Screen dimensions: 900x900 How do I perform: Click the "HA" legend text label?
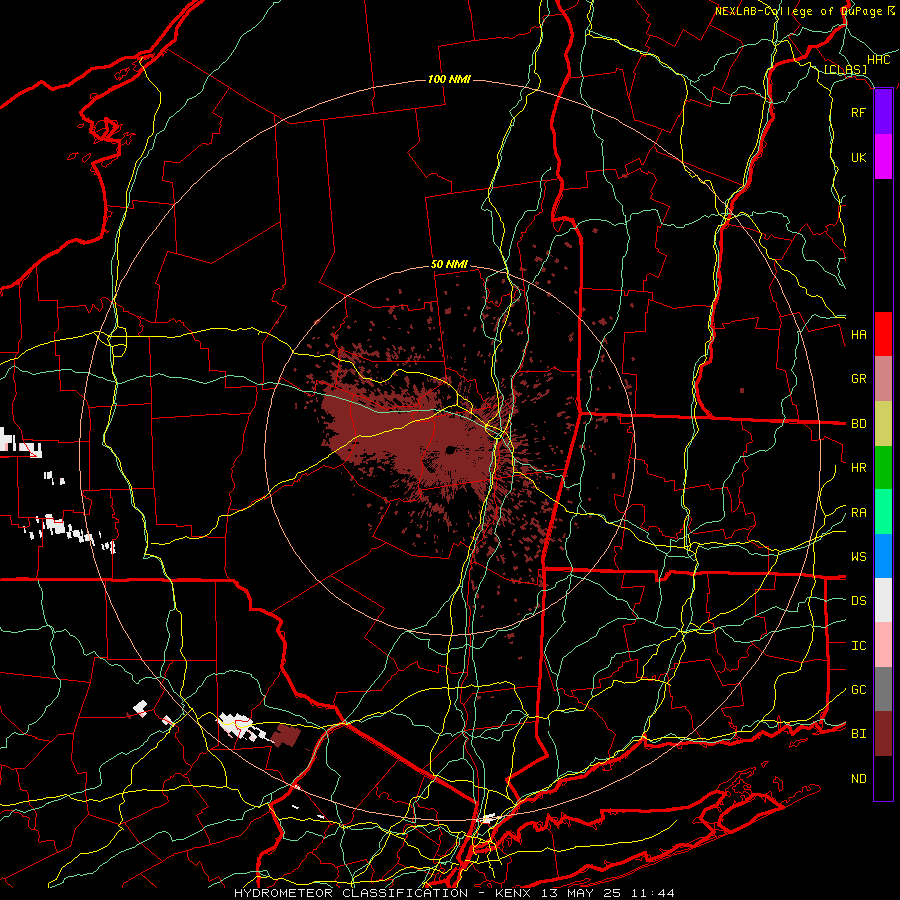click(858, 334)
